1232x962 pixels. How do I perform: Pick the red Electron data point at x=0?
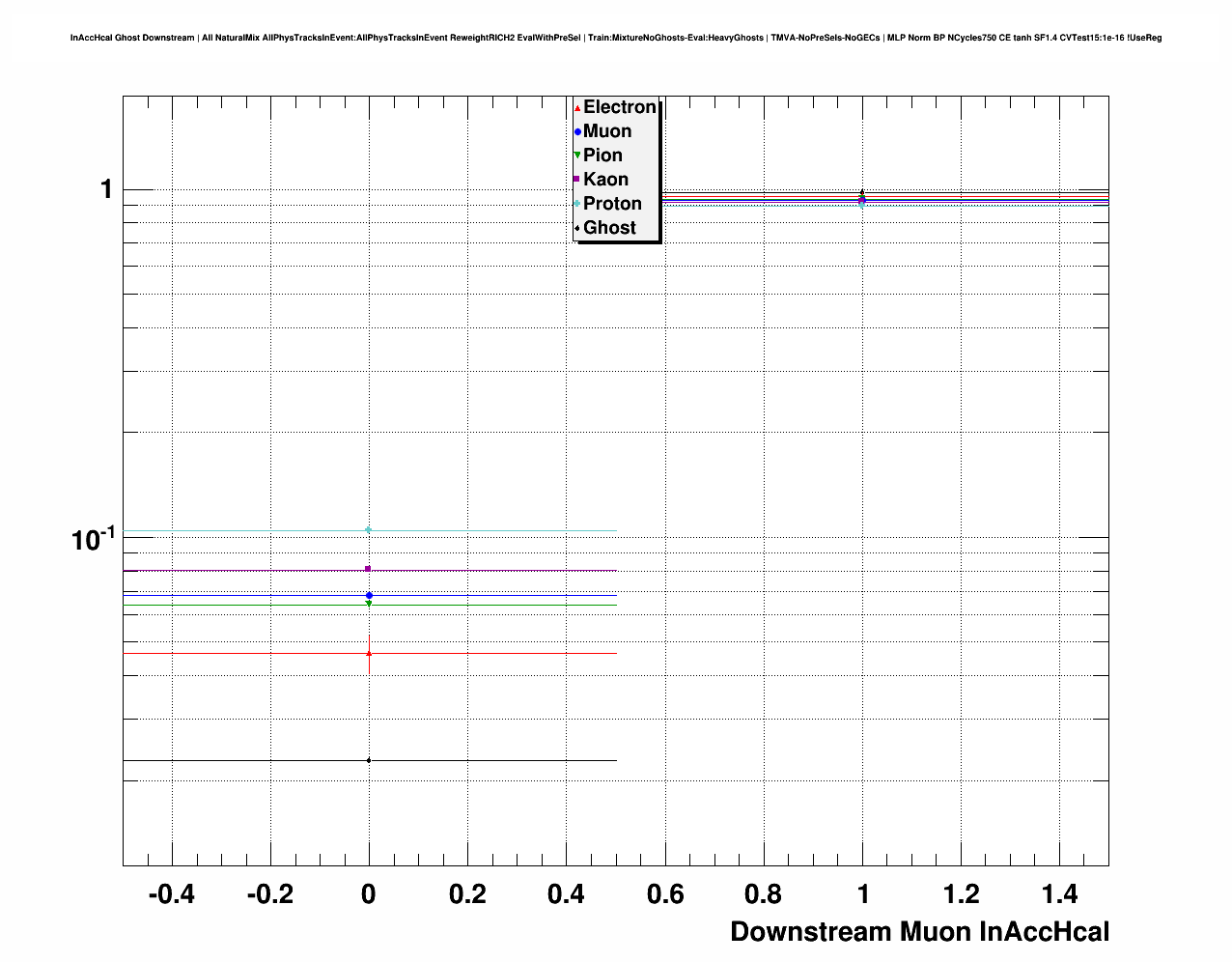tap(369, 654)
